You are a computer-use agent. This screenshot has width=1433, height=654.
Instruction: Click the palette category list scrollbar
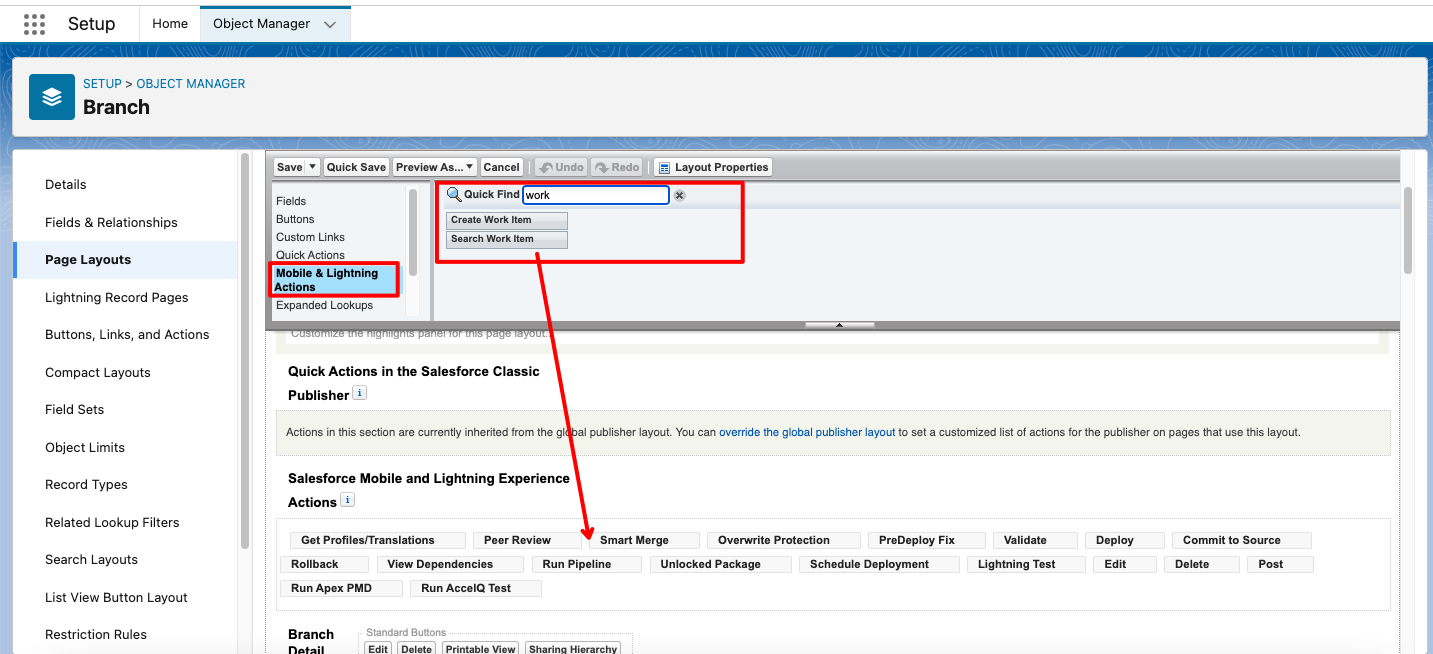coord(413,232)
